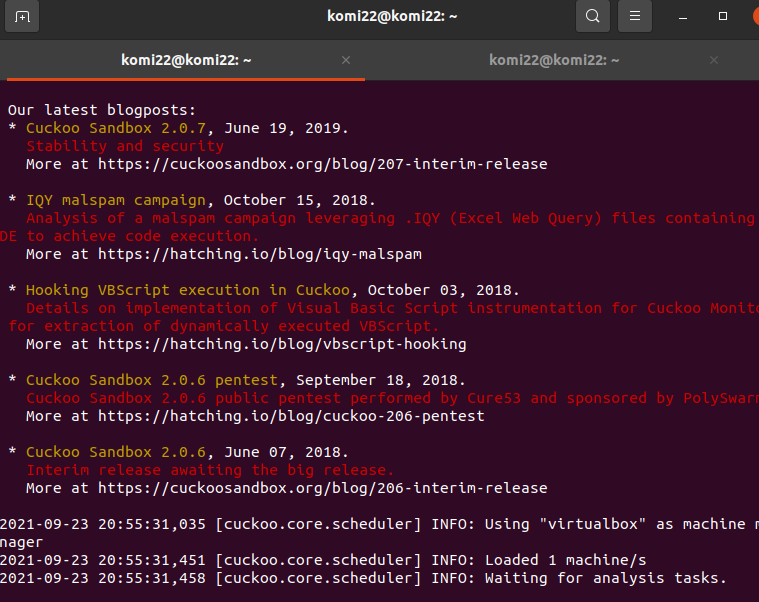
Task: Click the 'September 18, 2018.' date text
Action: 381,380
